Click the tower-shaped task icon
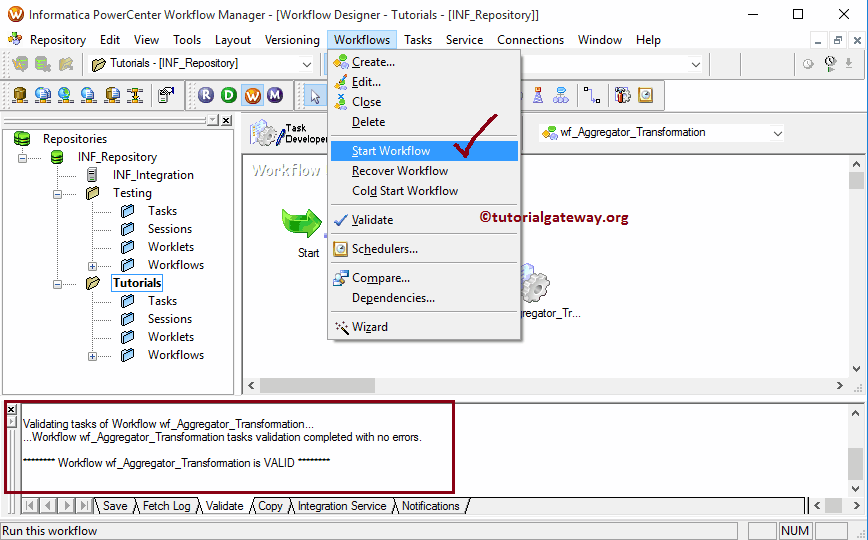This screenshot has width=868, height=540. [538, 95]
